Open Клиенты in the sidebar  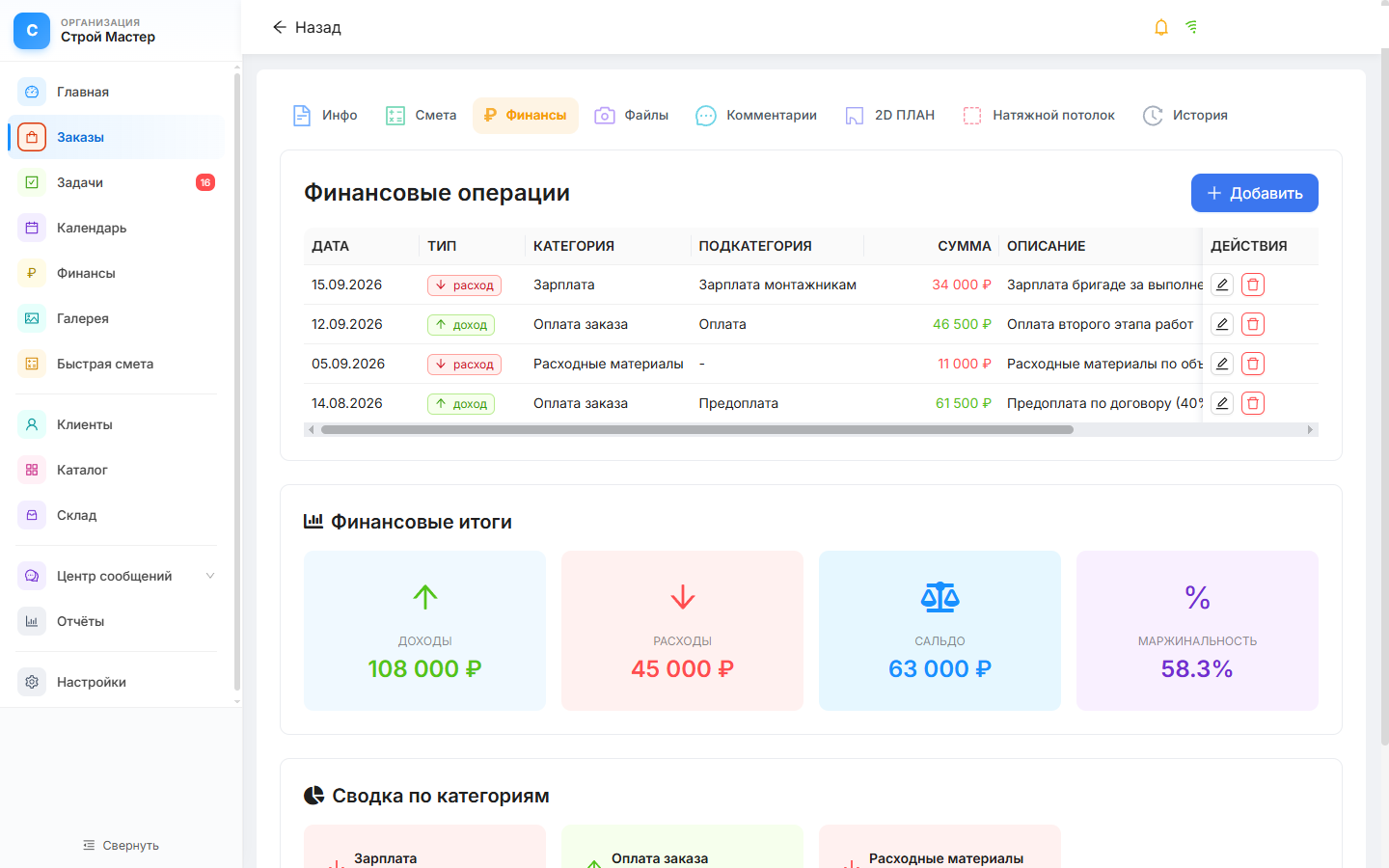(116, 424)
